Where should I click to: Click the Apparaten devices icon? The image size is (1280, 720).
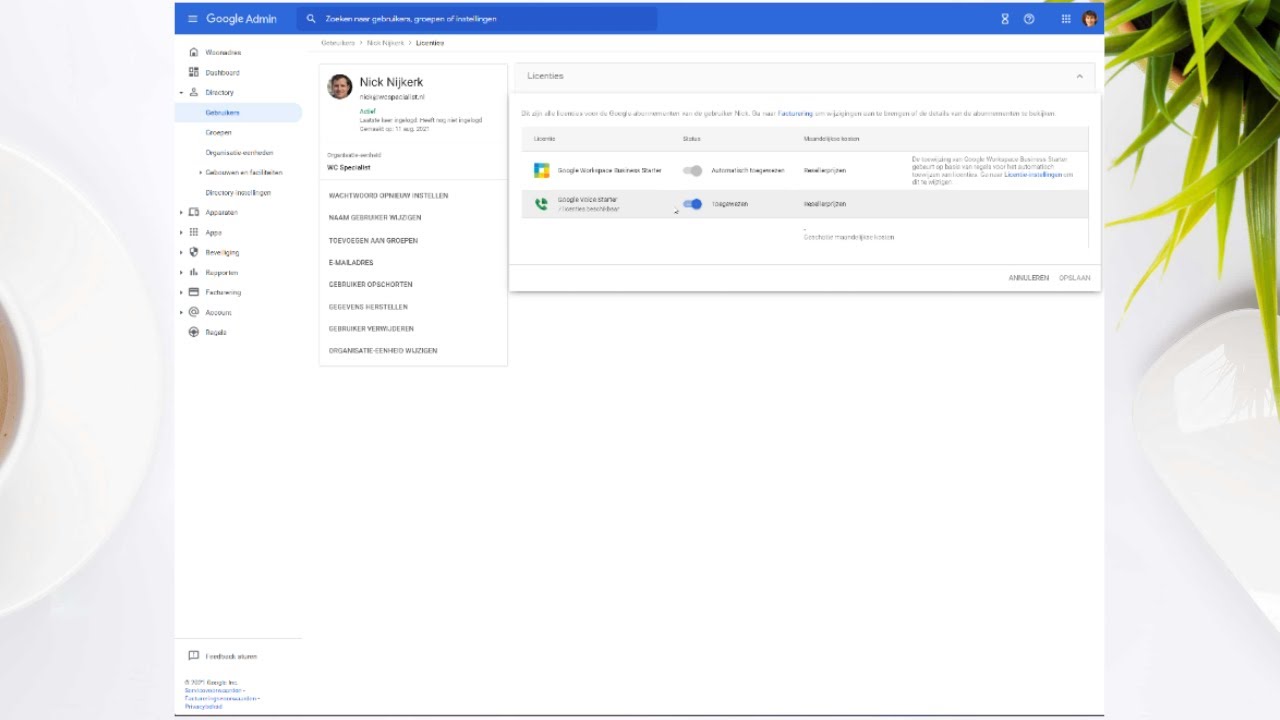coord(194,212)
